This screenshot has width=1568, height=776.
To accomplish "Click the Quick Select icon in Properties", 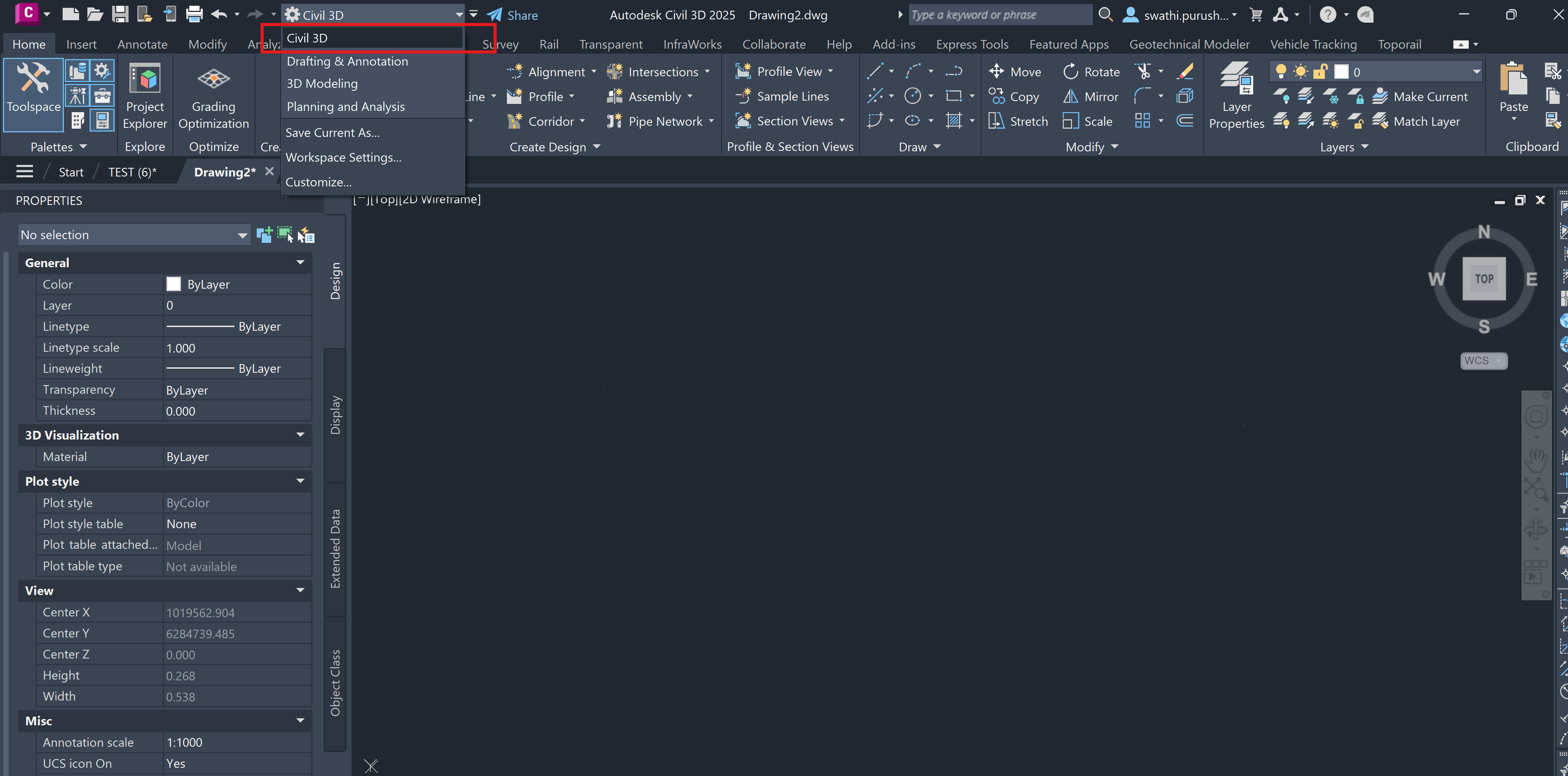I will click(306, 235).
